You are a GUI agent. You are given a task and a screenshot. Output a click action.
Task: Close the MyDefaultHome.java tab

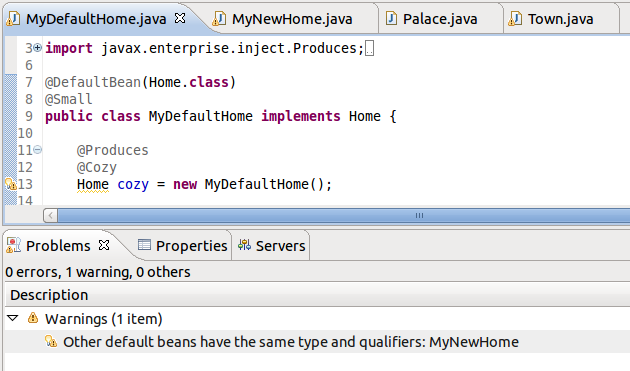coord(180,18)
